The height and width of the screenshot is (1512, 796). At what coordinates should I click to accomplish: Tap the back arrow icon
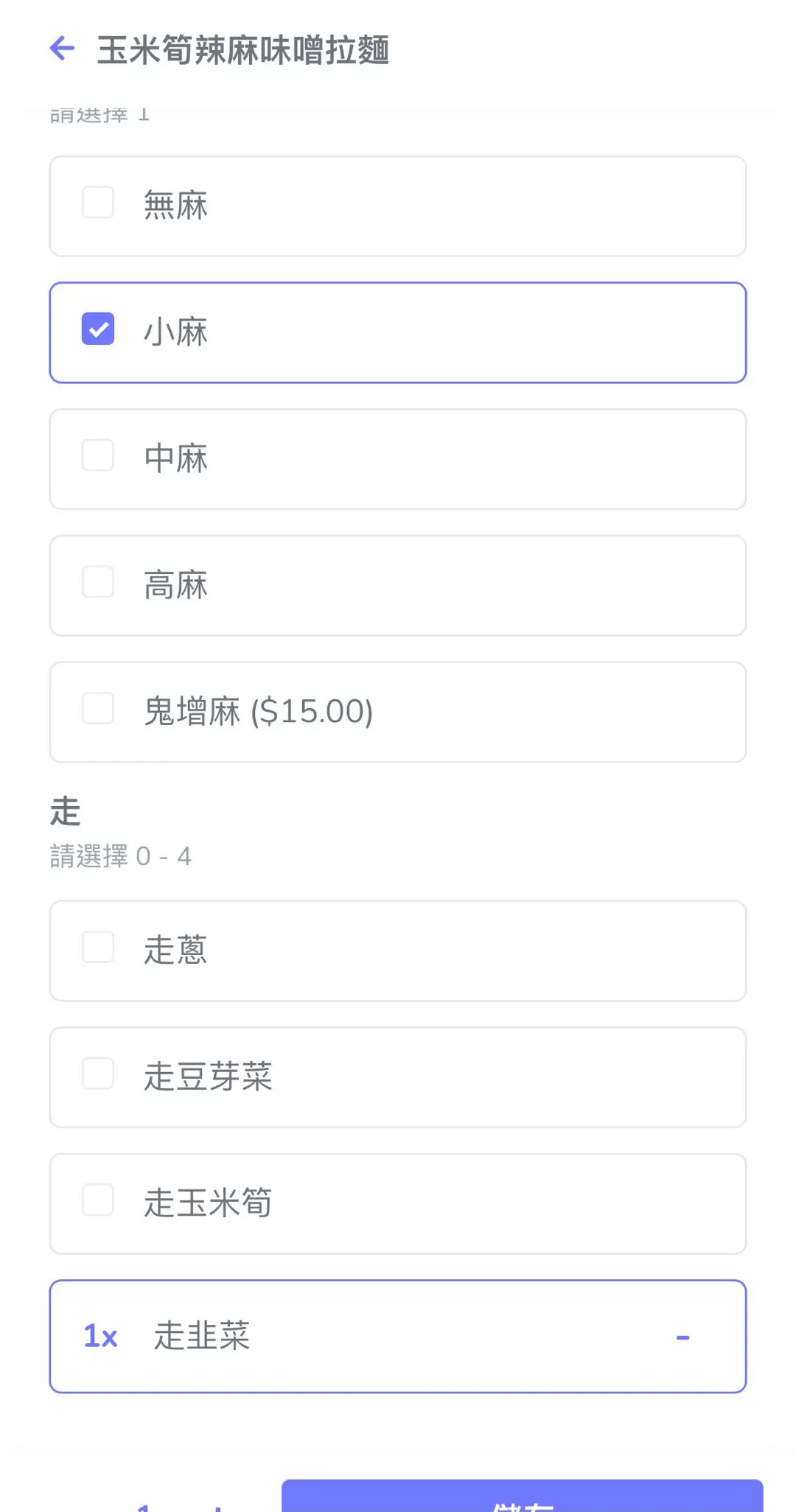63,49
